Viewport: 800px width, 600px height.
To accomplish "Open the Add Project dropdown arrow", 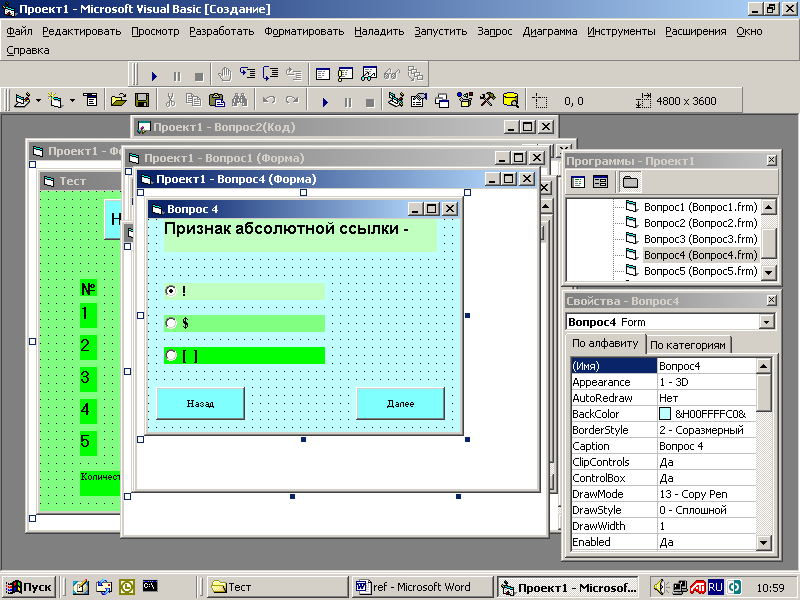I will point(38,101).
